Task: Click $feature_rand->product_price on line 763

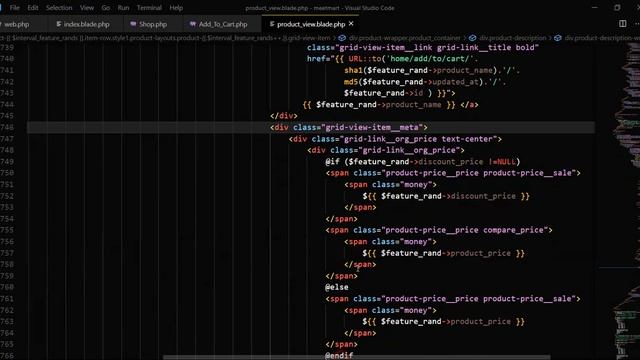Action: (x=446, y=322)
